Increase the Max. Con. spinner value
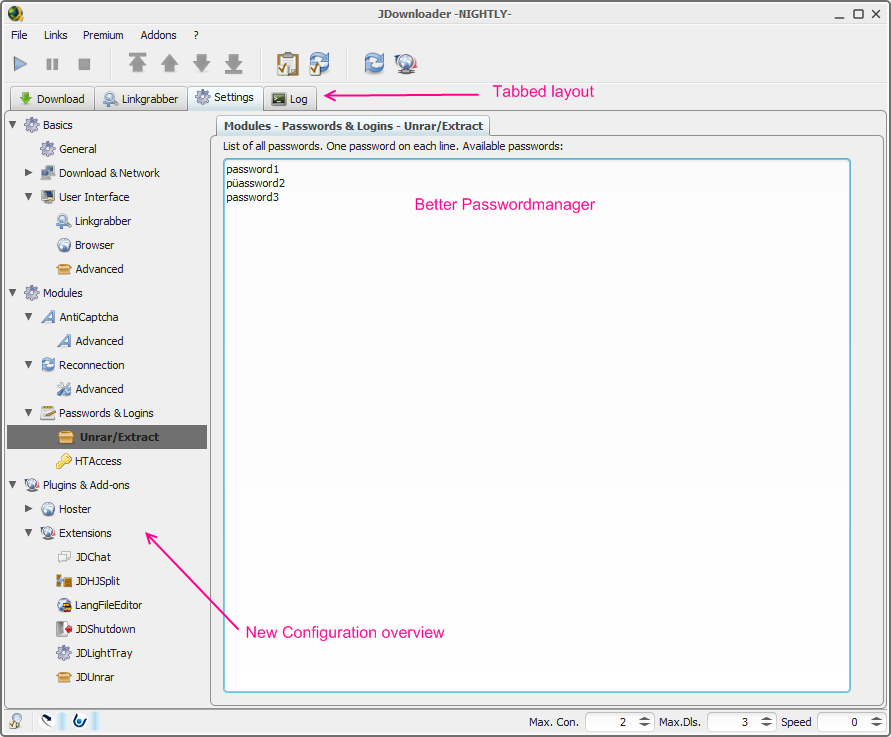Viewport: 891px width, 737px height. pos(644,717)
